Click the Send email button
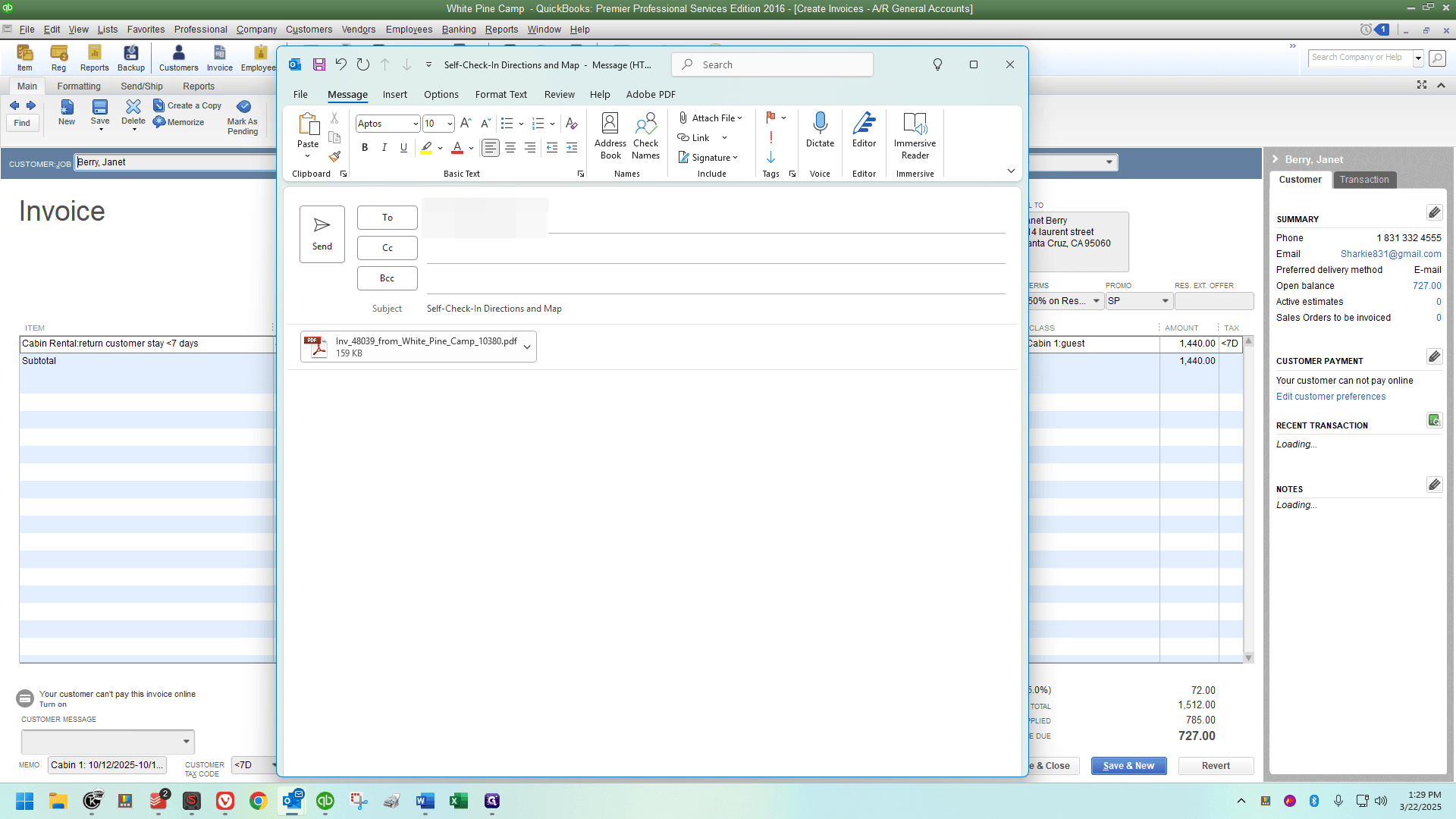 322,234
